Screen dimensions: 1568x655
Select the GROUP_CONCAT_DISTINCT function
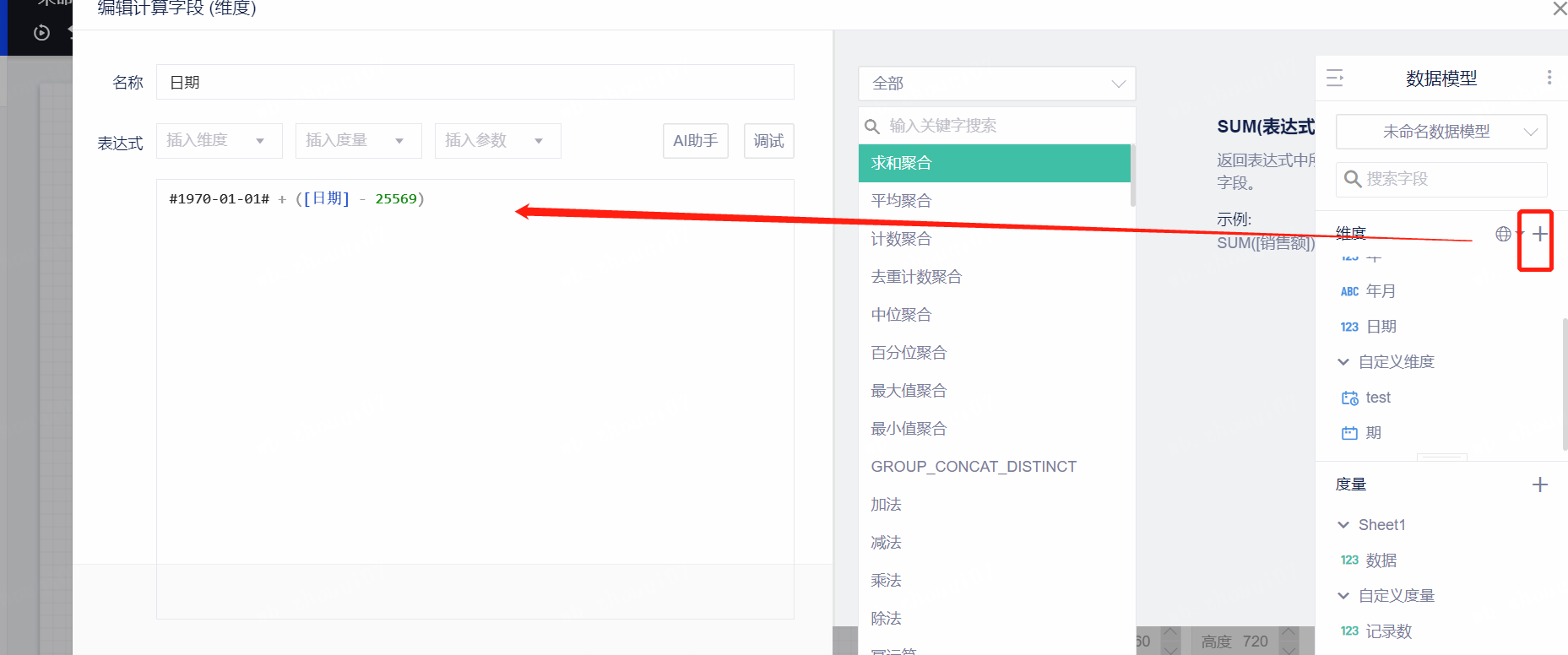coord(994,467)
